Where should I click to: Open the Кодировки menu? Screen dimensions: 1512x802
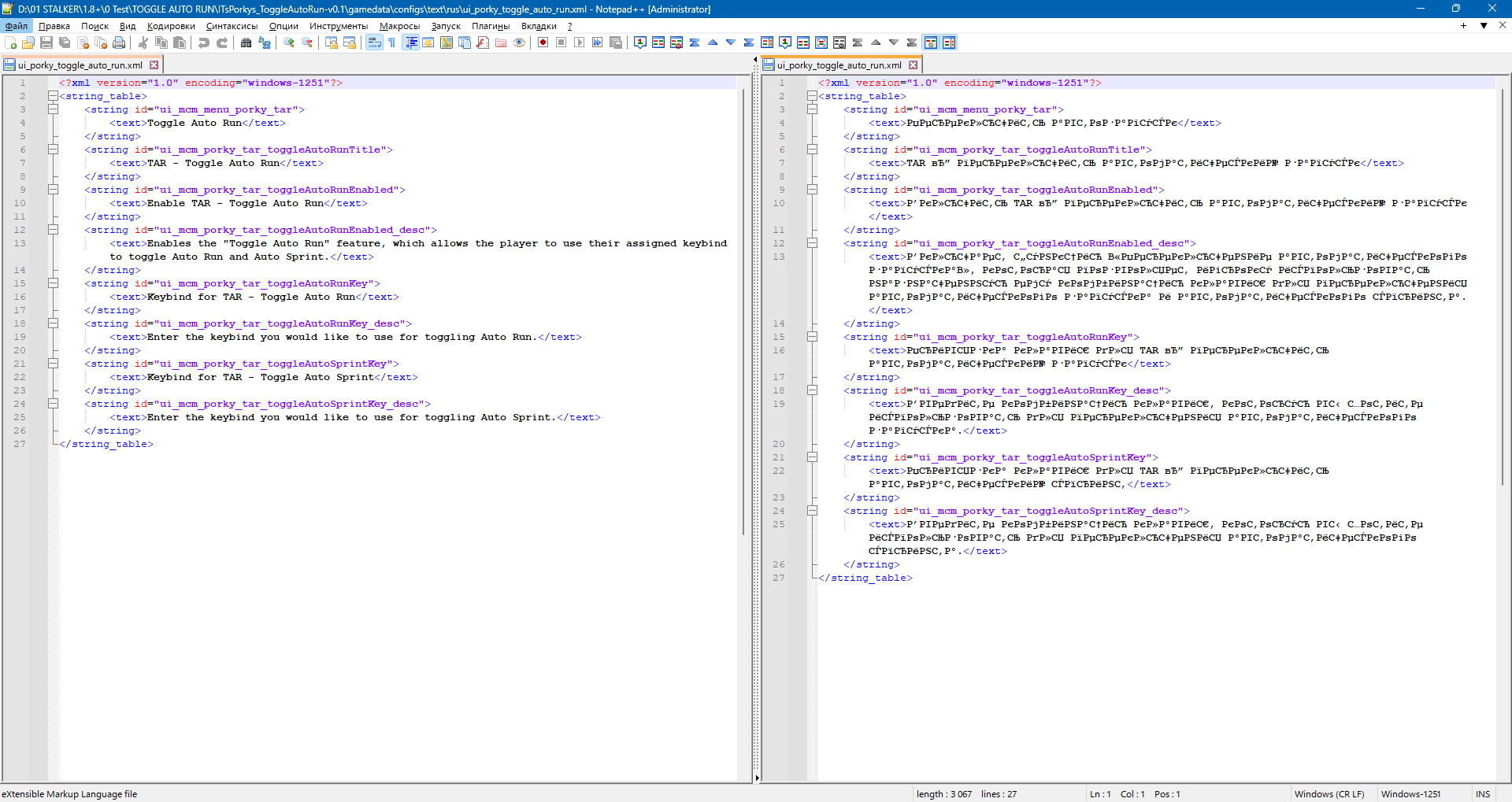coord(171,26)
